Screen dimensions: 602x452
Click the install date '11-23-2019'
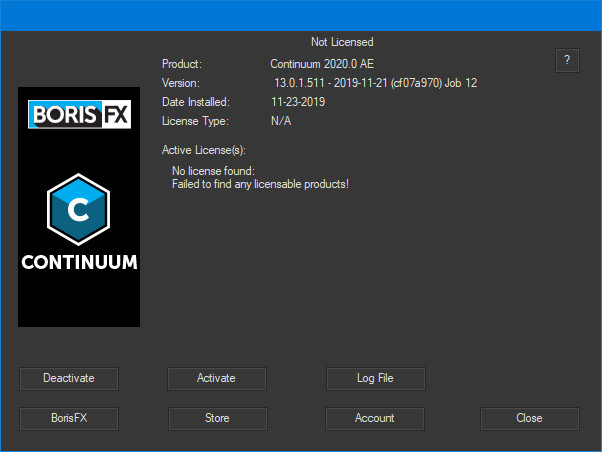(298, 102)
